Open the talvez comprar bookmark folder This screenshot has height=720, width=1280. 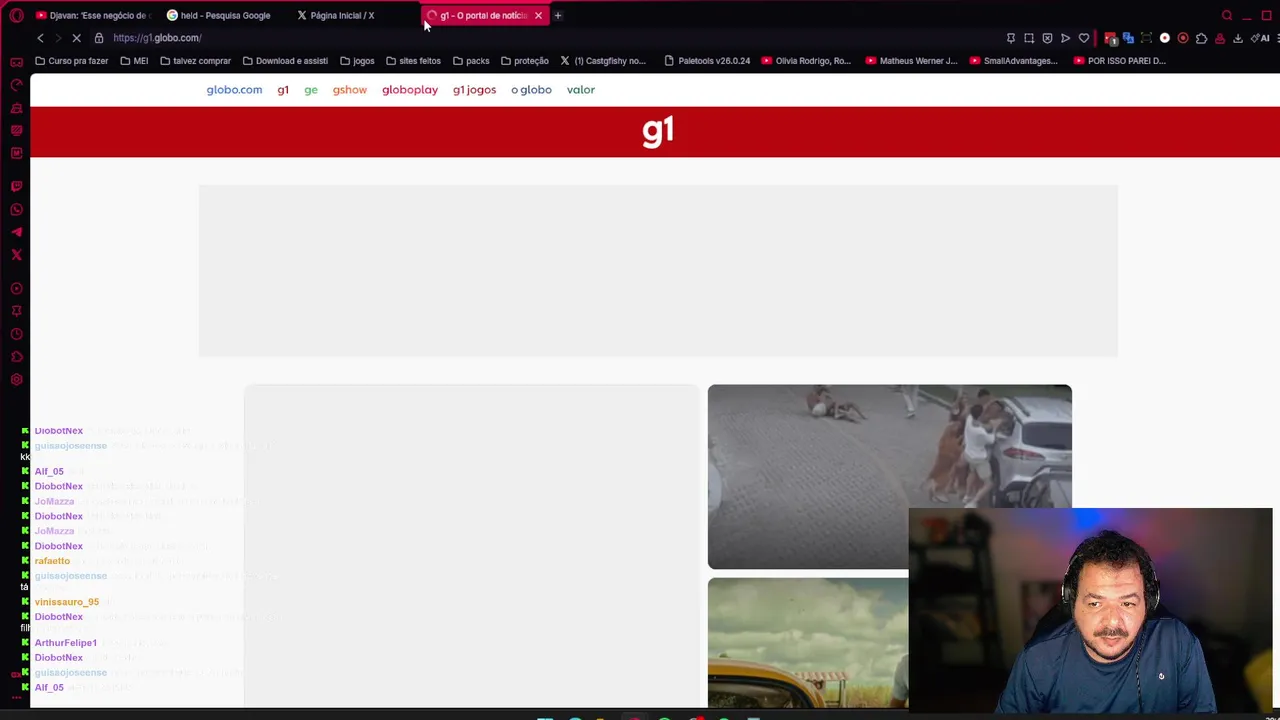point(195,61)
